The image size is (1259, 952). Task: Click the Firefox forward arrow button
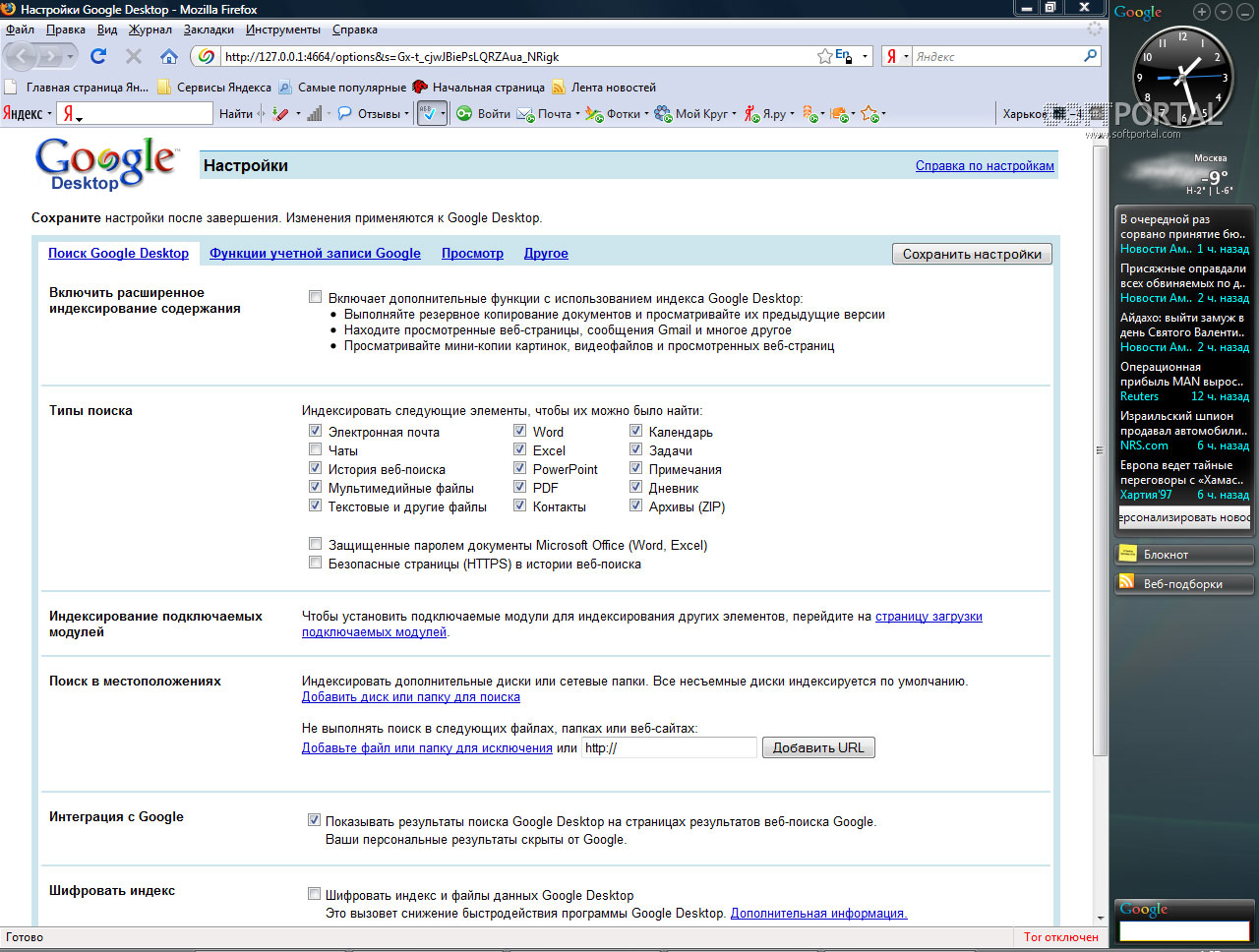(51, 56)
